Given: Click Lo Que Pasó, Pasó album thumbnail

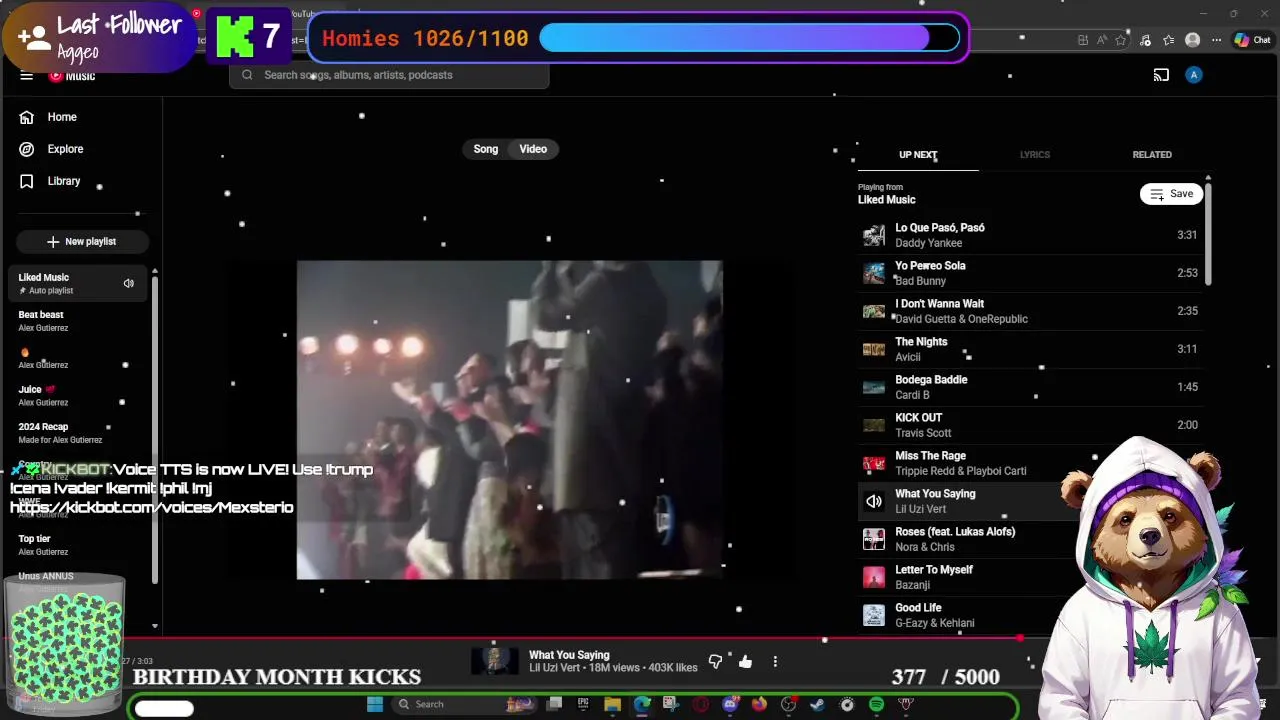Looking at the screenshot, I should click(874, 235).
